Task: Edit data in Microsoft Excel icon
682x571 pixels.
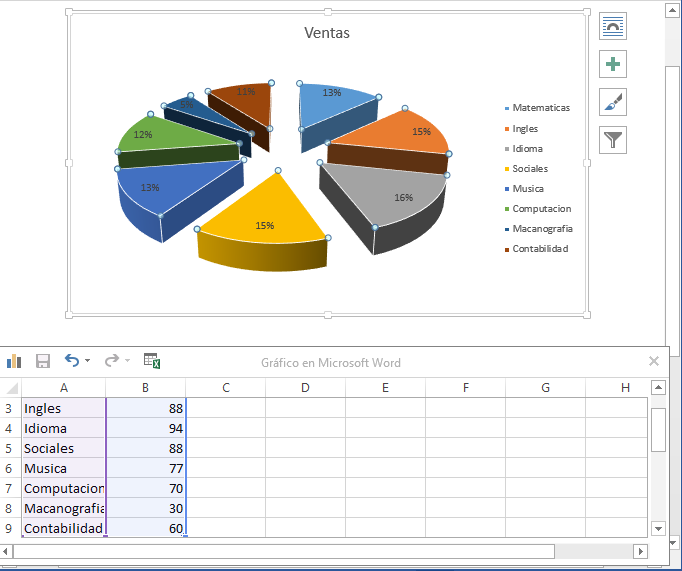Action: click(x=152, y=361)
